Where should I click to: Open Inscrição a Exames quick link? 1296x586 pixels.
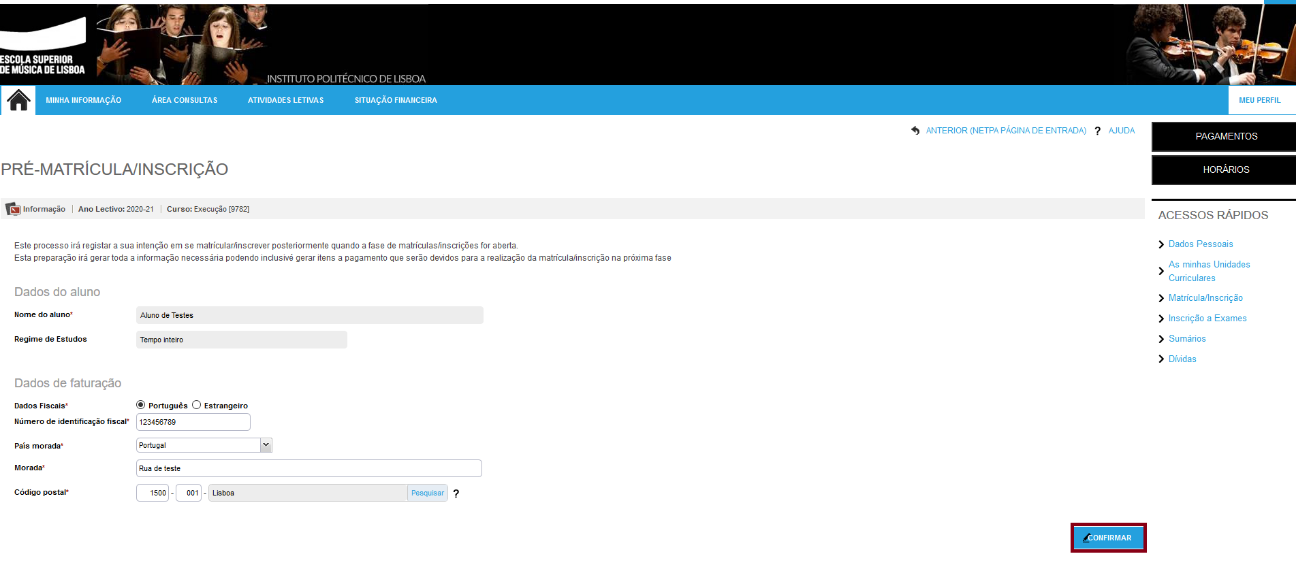1208,318
